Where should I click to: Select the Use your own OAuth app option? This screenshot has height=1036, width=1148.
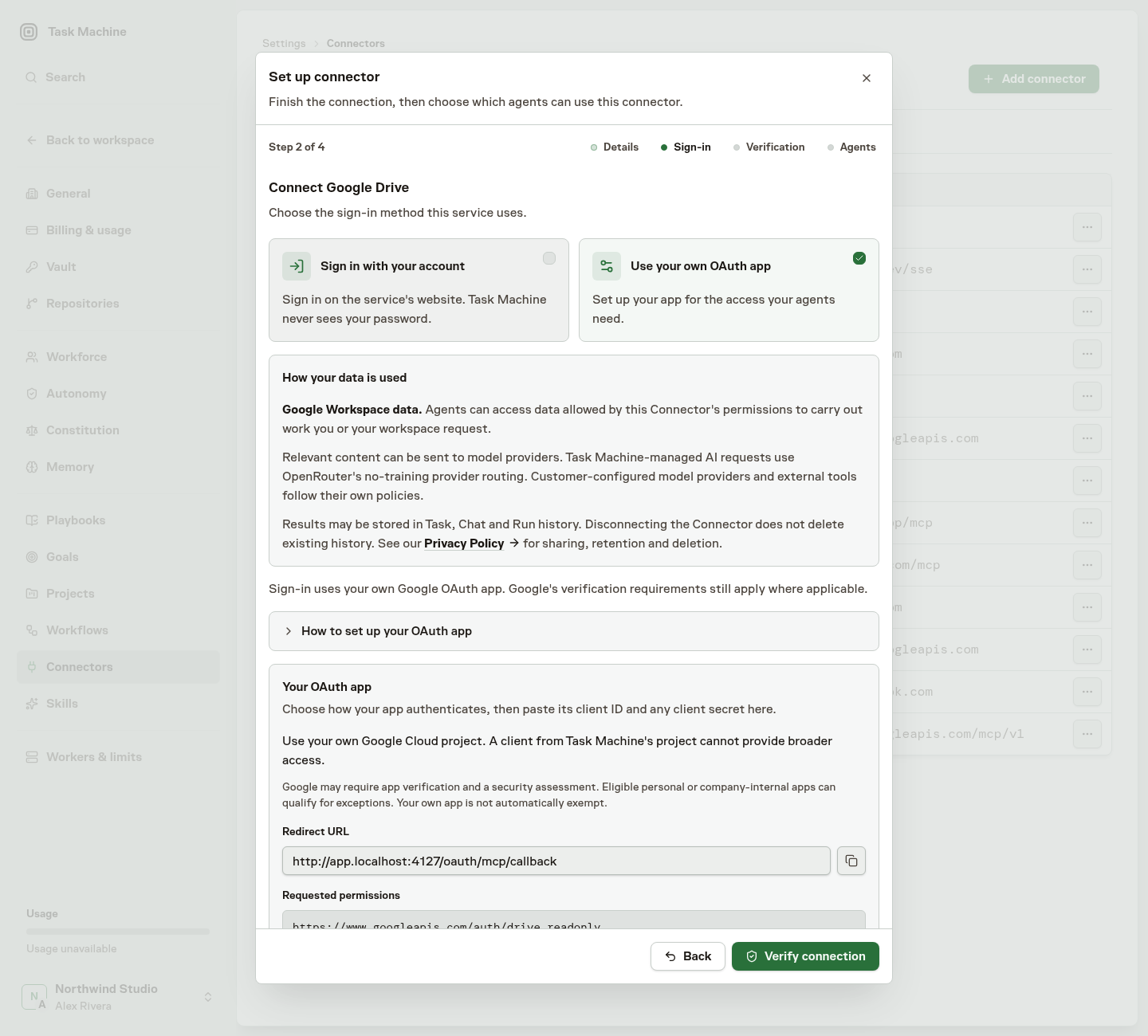coord(729,290)
